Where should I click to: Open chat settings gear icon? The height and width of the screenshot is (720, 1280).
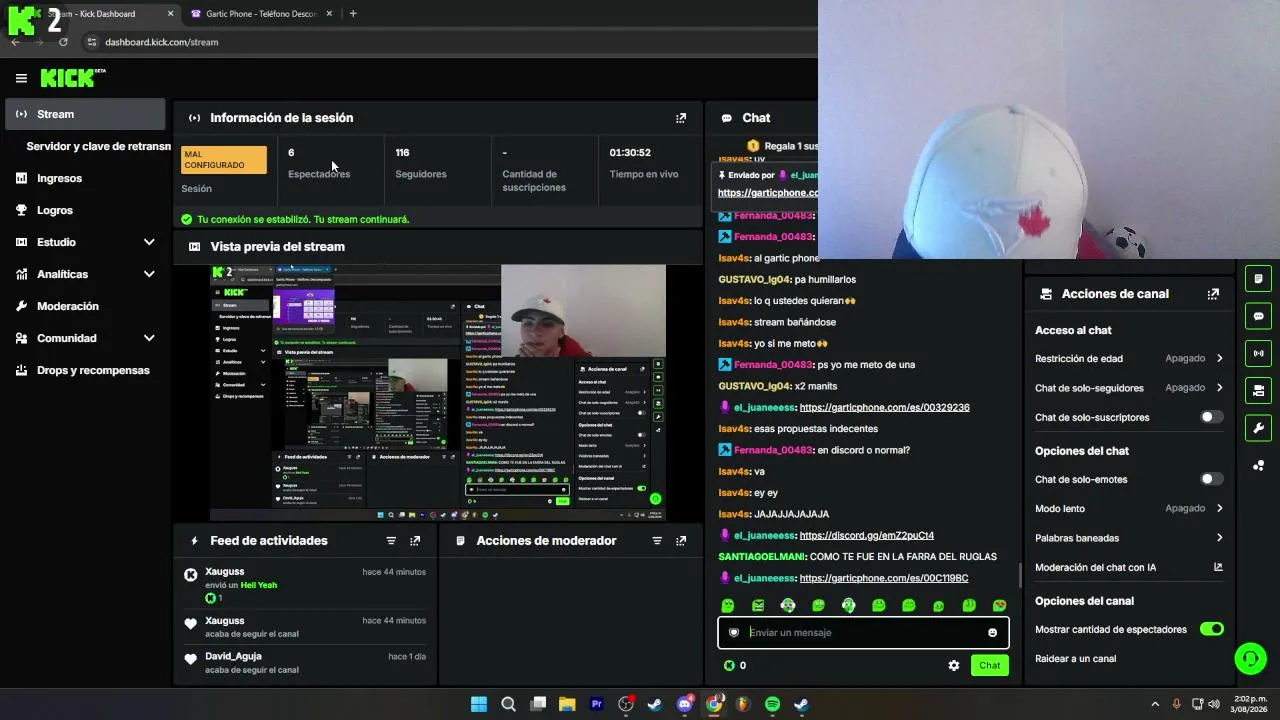[x=954, y=665]
